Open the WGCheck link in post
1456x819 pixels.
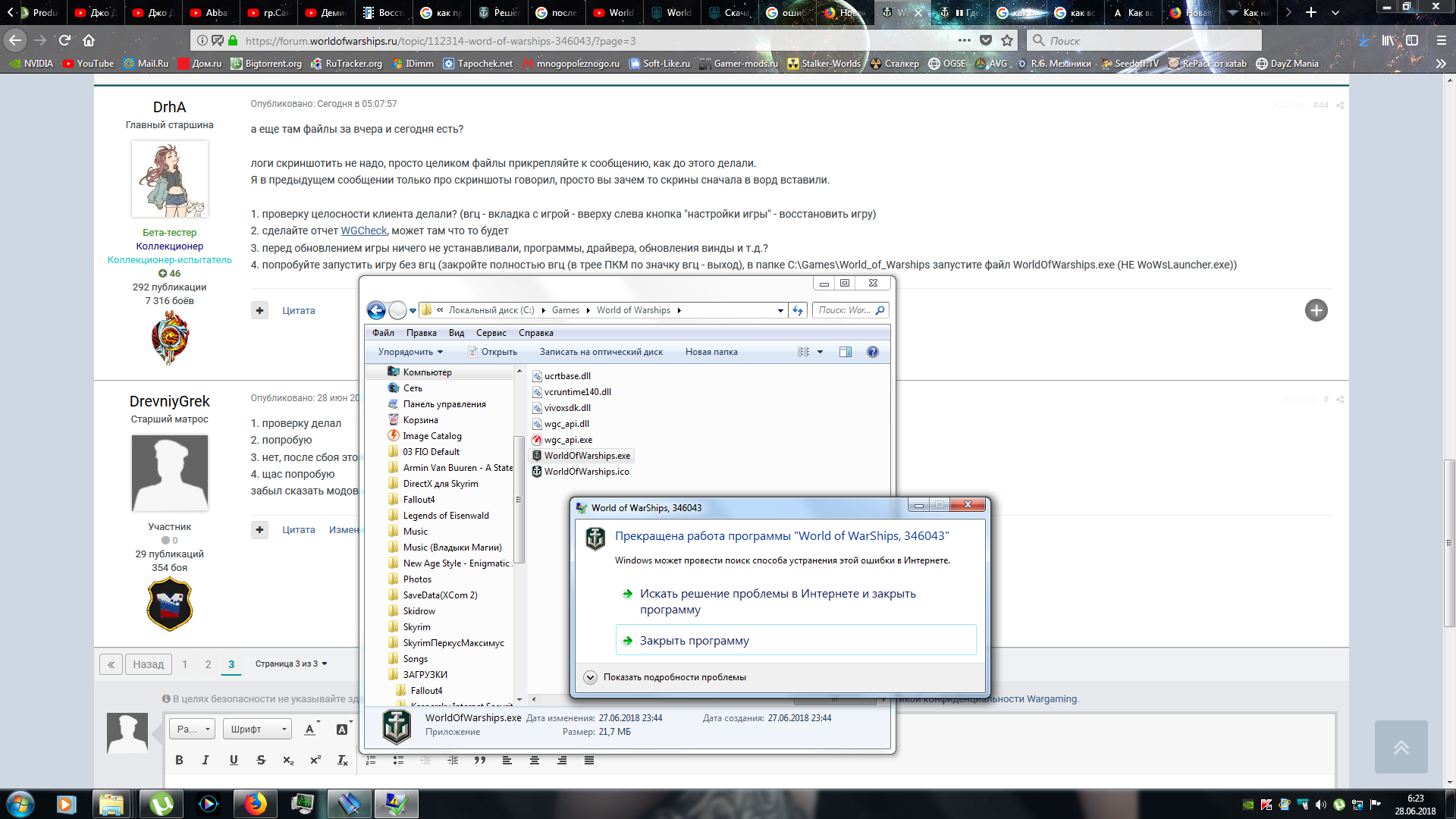coord(363,231)
